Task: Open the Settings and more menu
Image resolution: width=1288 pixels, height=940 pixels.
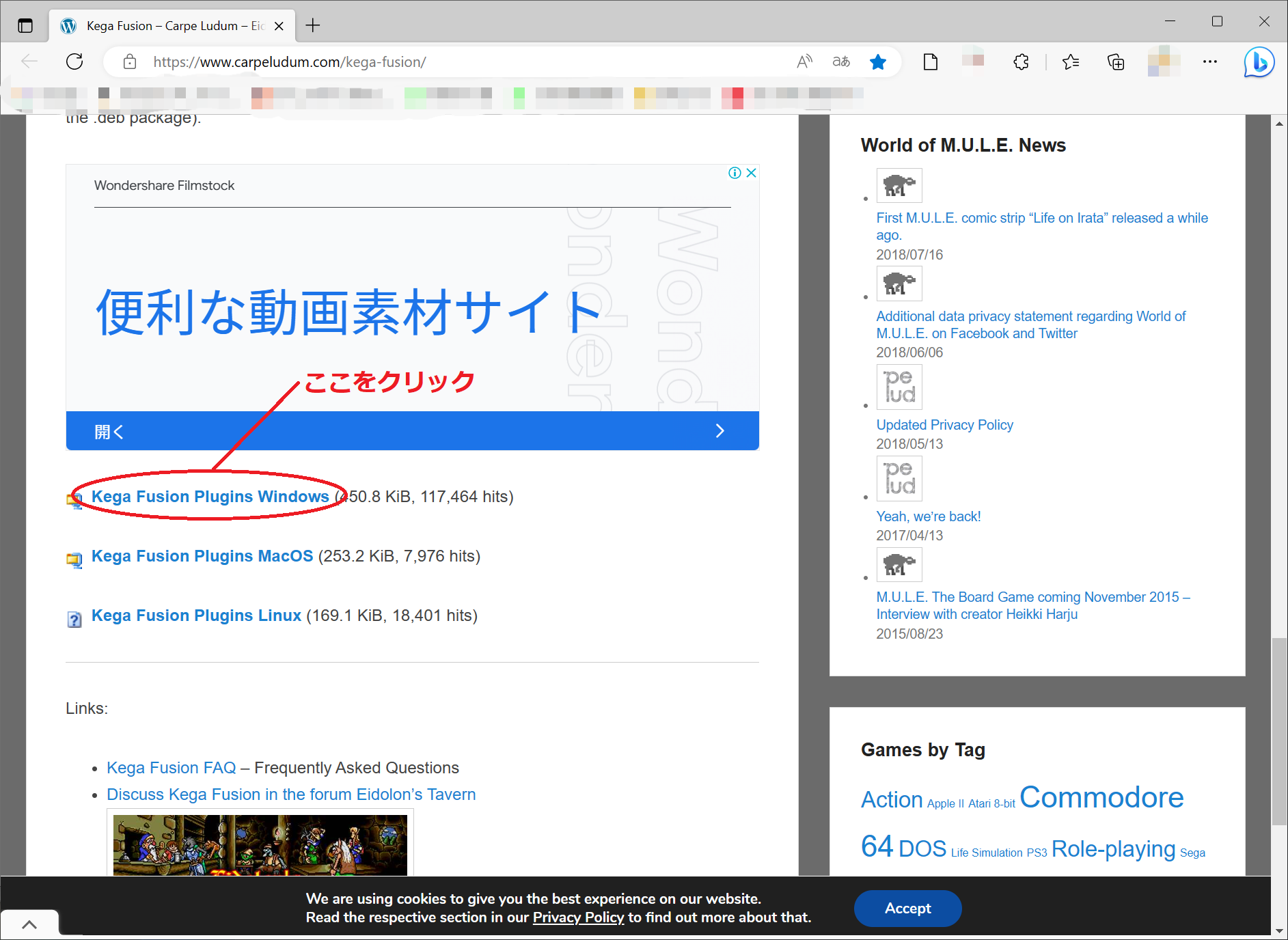Action: (x=1210, y=61)
